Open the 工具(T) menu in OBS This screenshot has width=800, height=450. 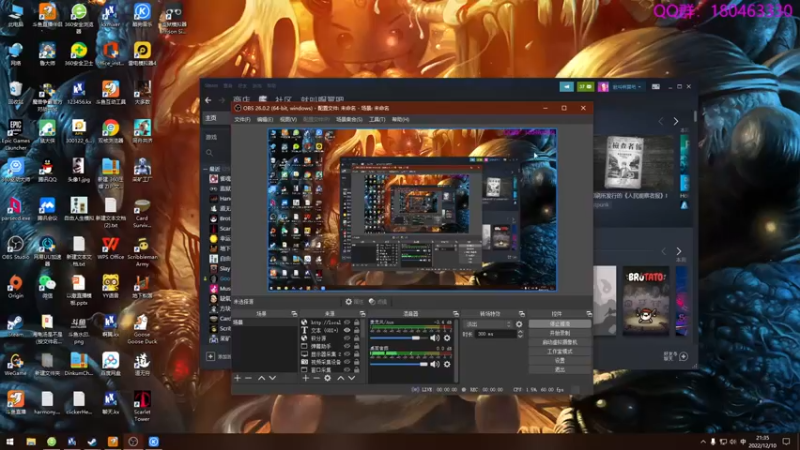point(377,119)
